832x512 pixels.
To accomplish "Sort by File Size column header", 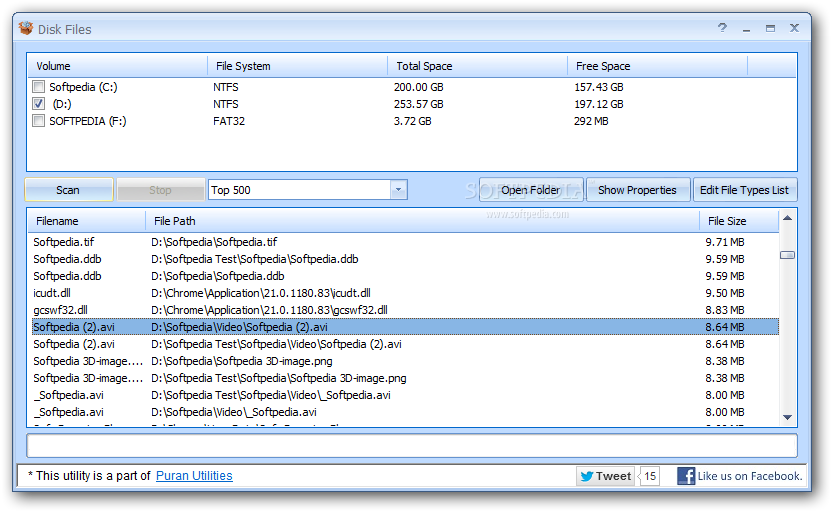I will [x=739, y=221].
